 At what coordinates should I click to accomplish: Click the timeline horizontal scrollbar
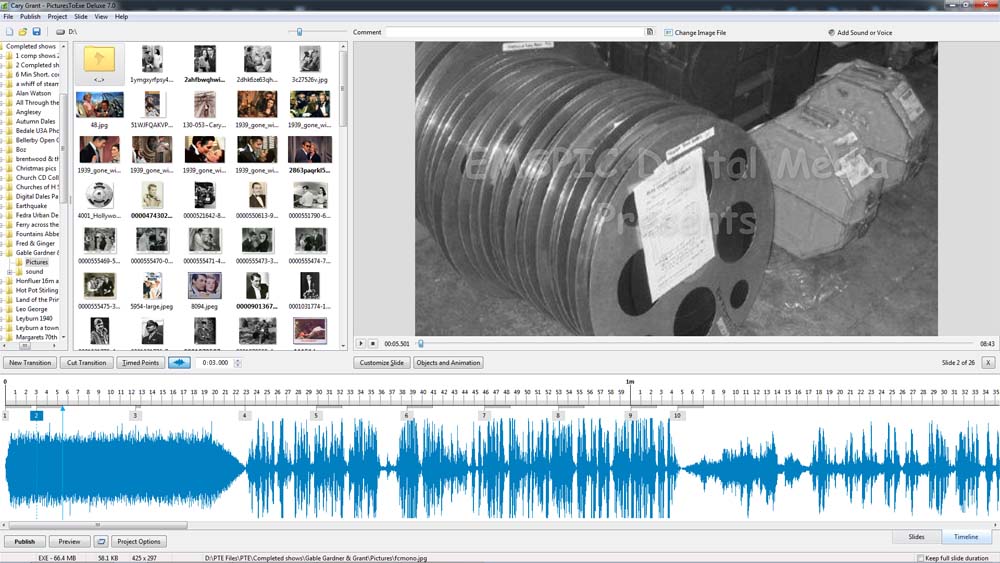tap(97, 525)
